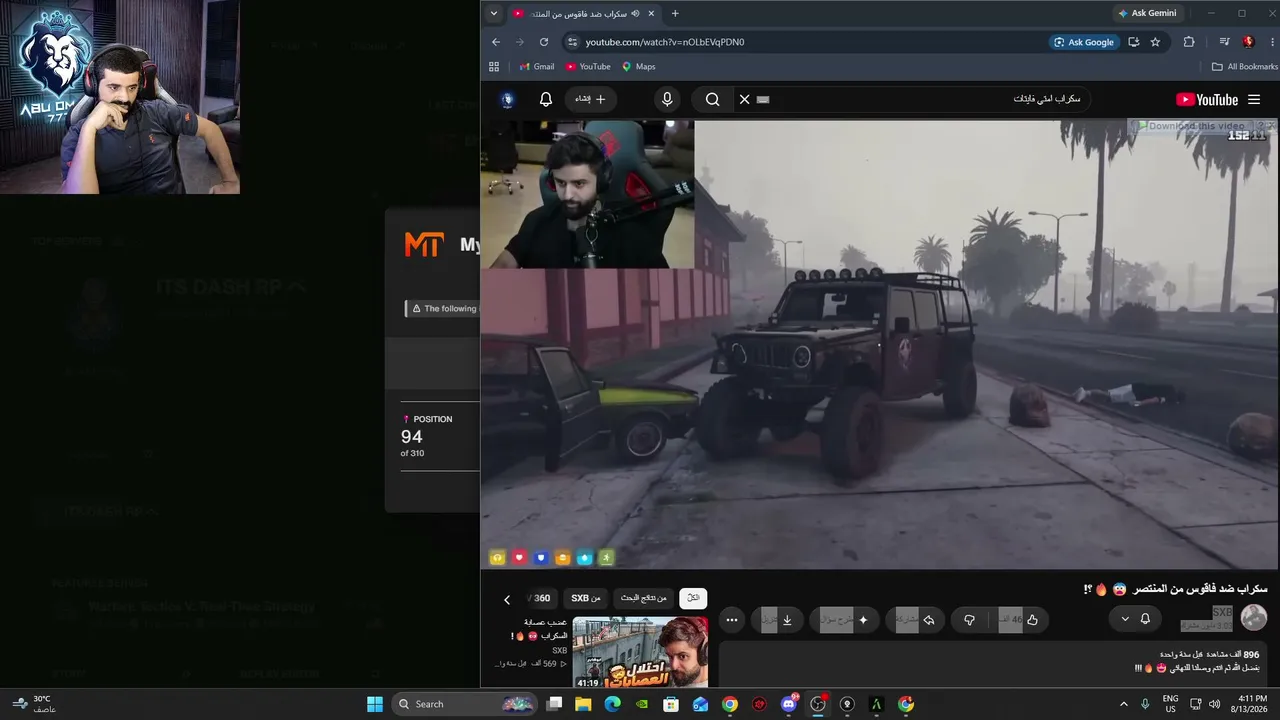This screenshot has height=720, width=1280.
Task: Show more filter chips with arrow
Action: 507,599
